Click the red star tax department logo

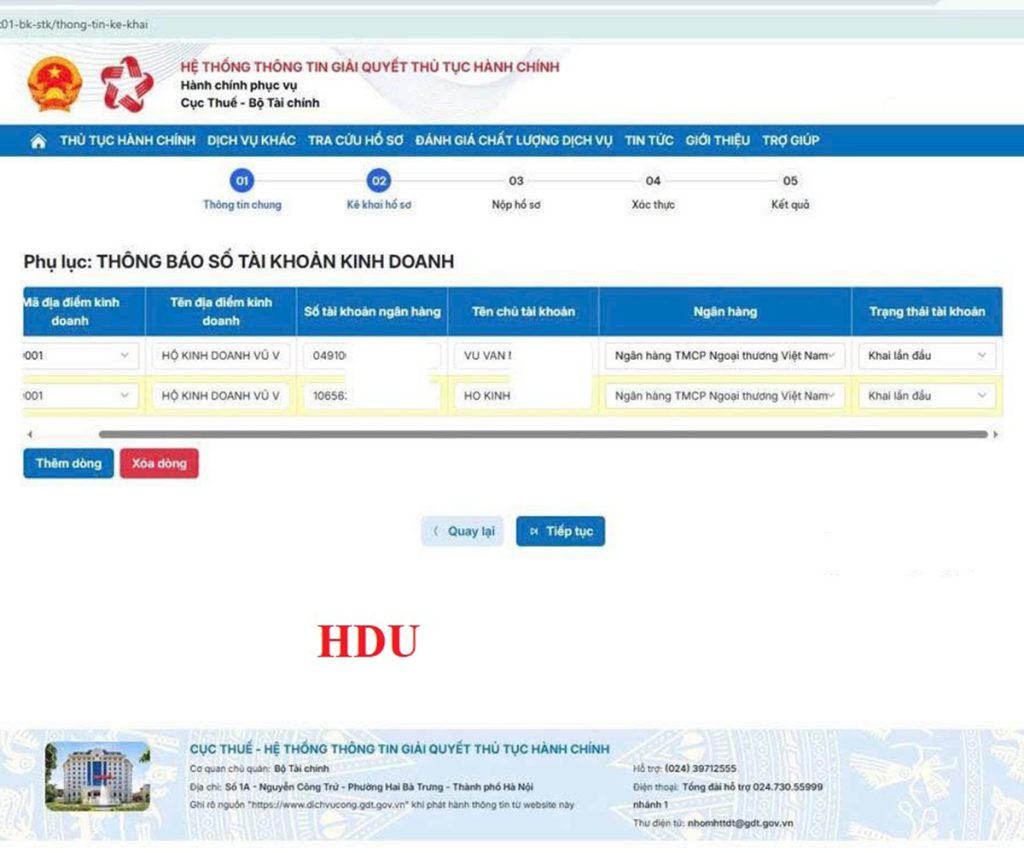coord(126,85)
